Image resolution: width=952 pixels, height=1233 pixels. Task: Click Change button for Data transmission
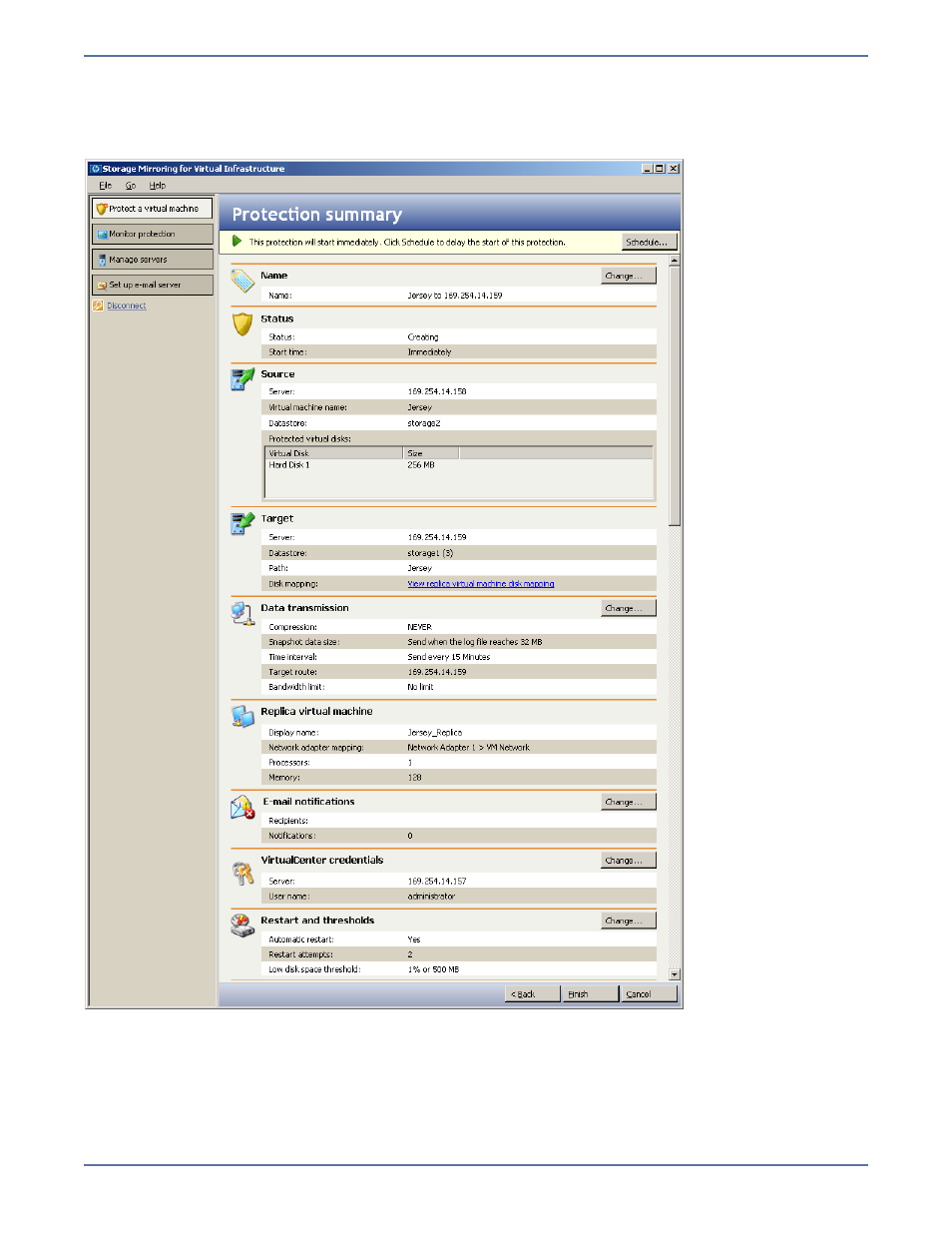click(x=629, y=608)
